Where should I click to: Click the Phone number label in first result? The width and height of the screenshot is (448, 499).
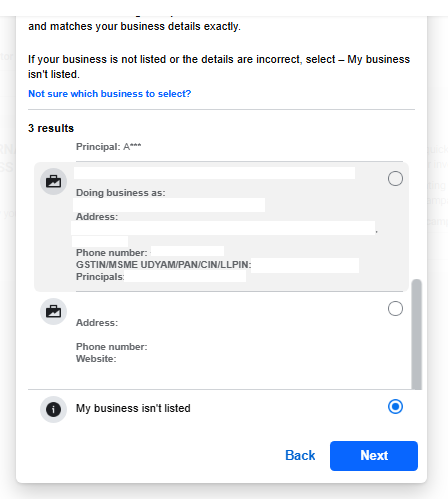pos(112,253)
